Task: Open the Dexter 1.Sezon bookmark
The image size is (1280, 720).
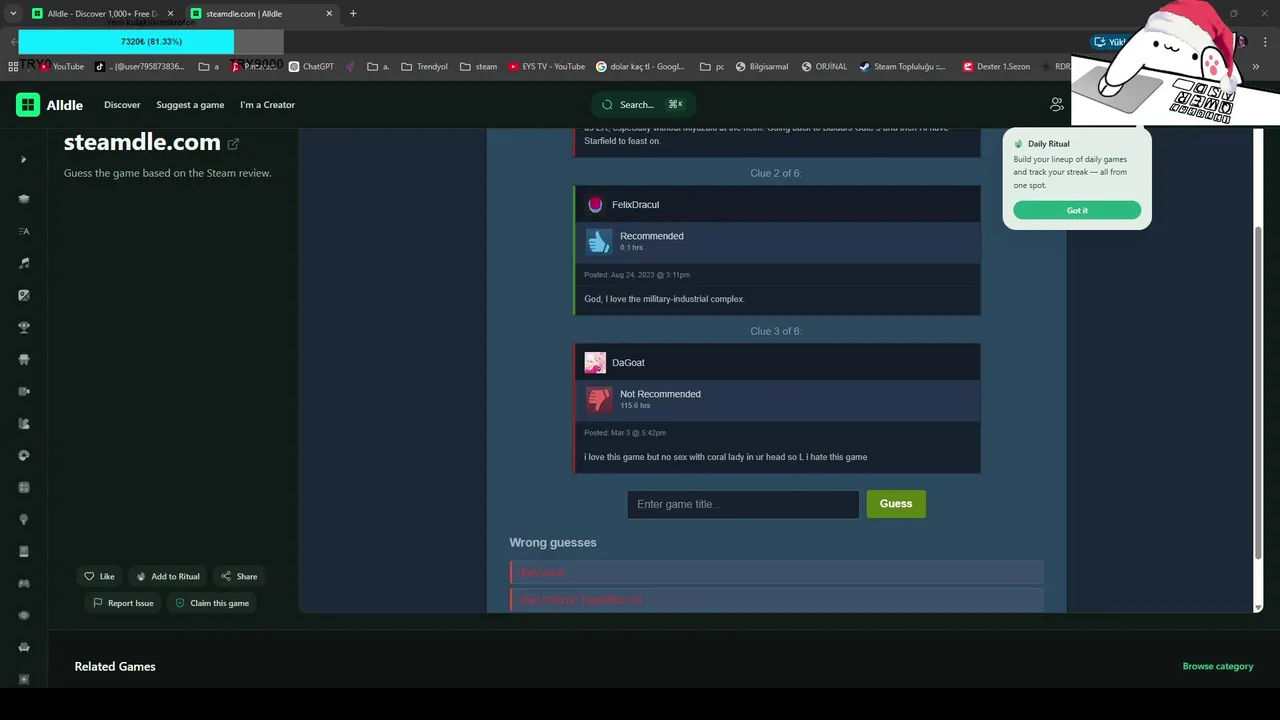Action: (x=997, y=67)
